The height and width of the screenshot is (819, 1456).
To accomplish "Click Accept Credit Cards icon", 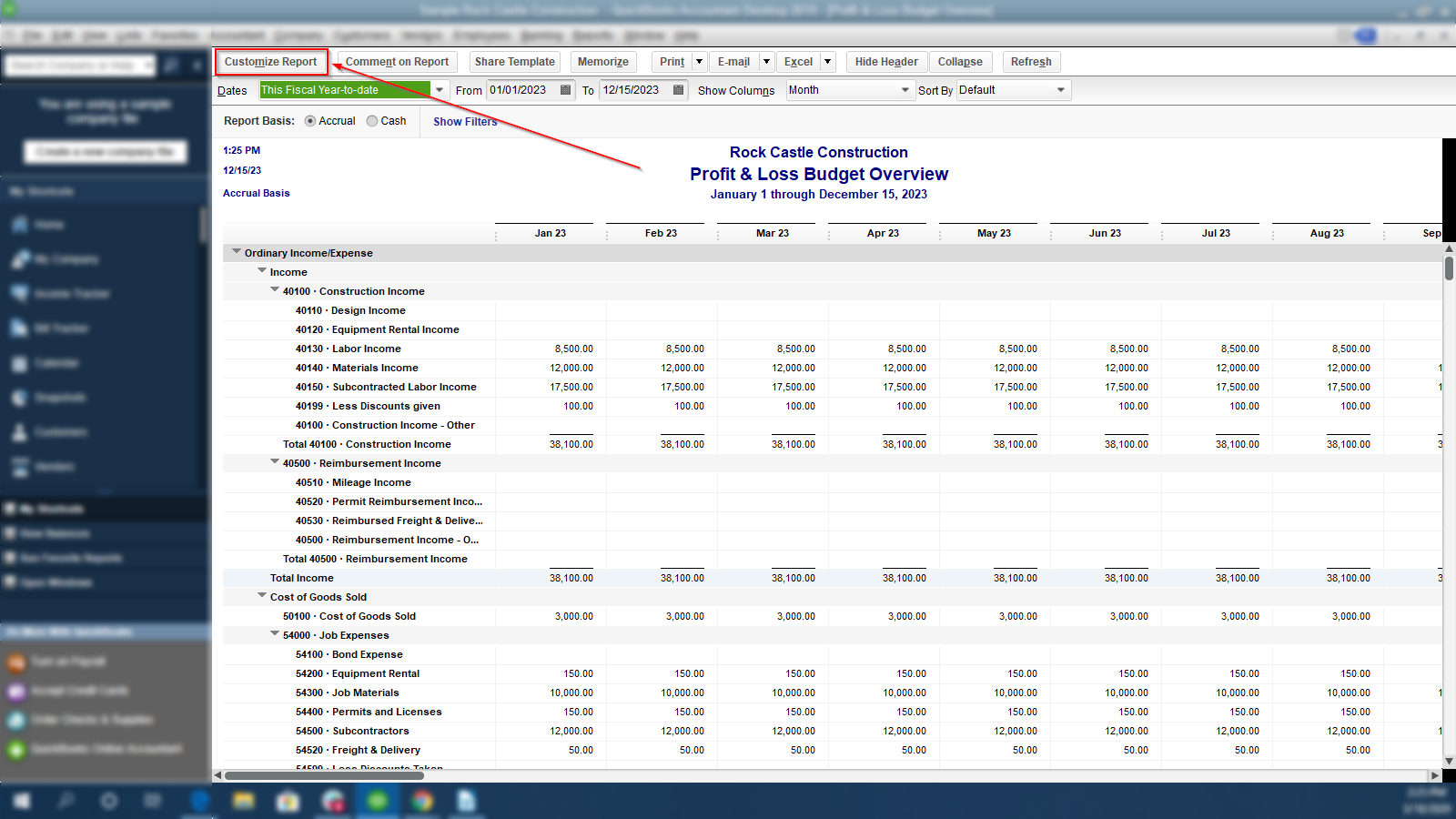I will [16, 691].
